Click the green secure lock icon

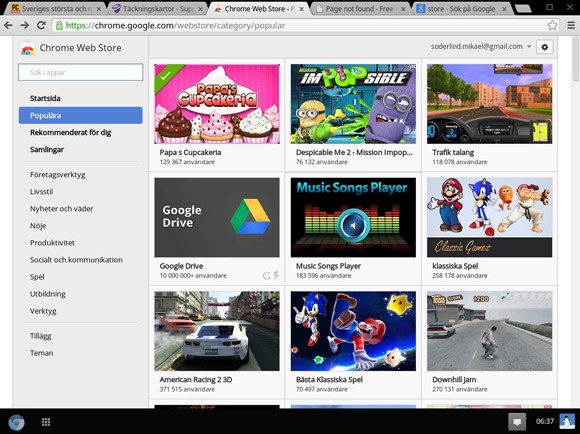pyautogui.click(x=59, y=25)
